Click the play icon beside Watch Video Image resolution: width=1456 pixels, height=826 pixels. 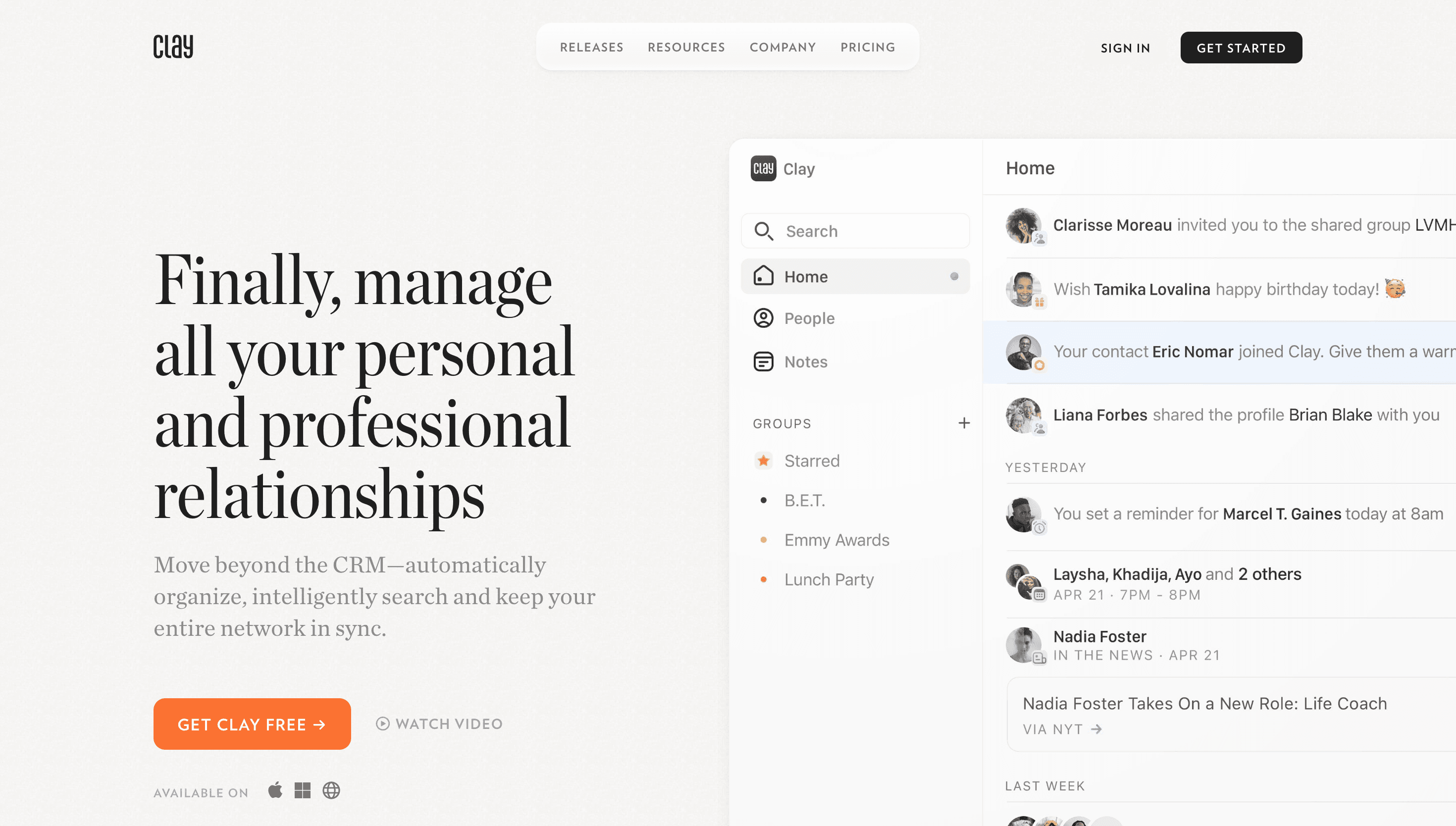pyautogui.click(x=383, y=723)
